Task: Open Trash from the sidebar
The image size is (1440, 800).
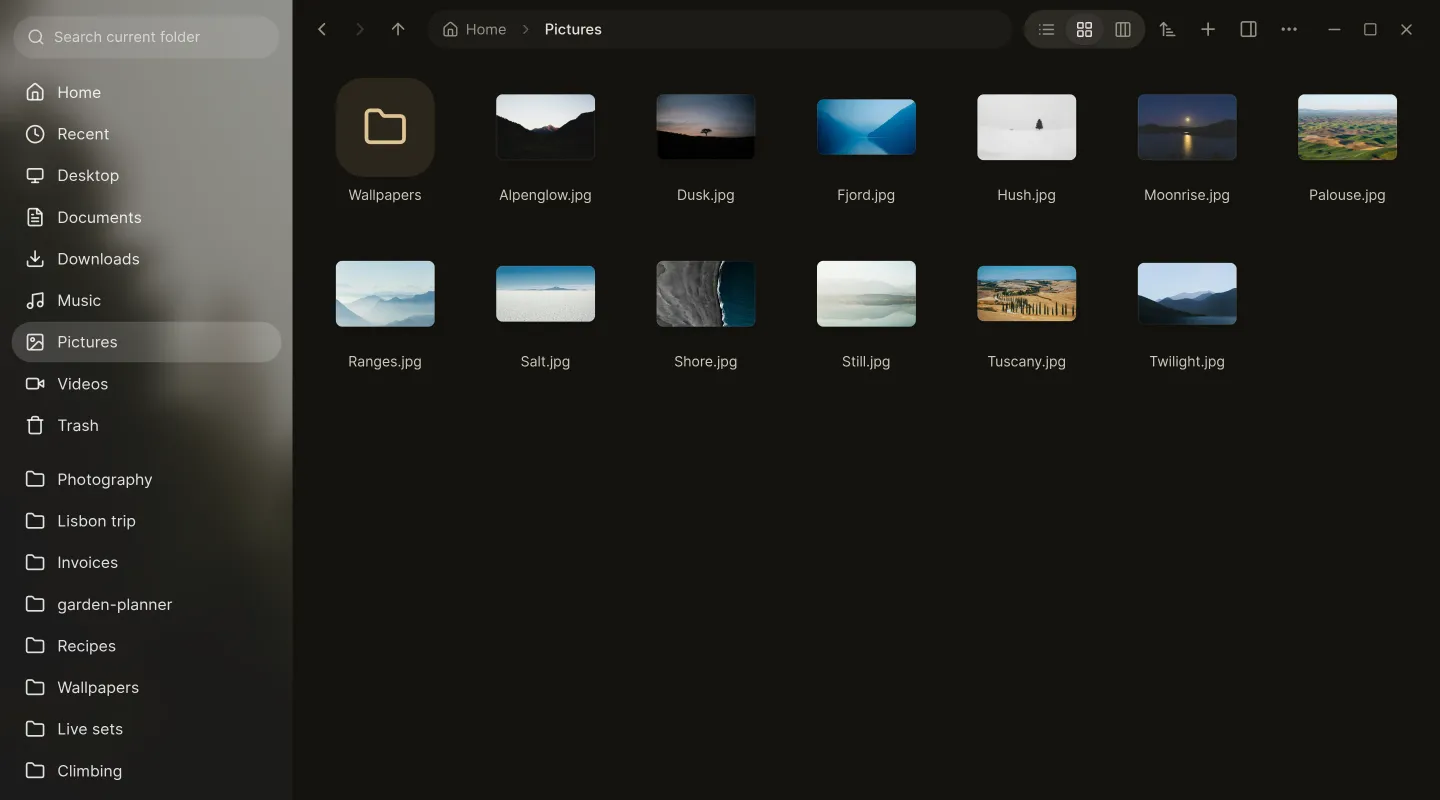Action: point(146,425)
